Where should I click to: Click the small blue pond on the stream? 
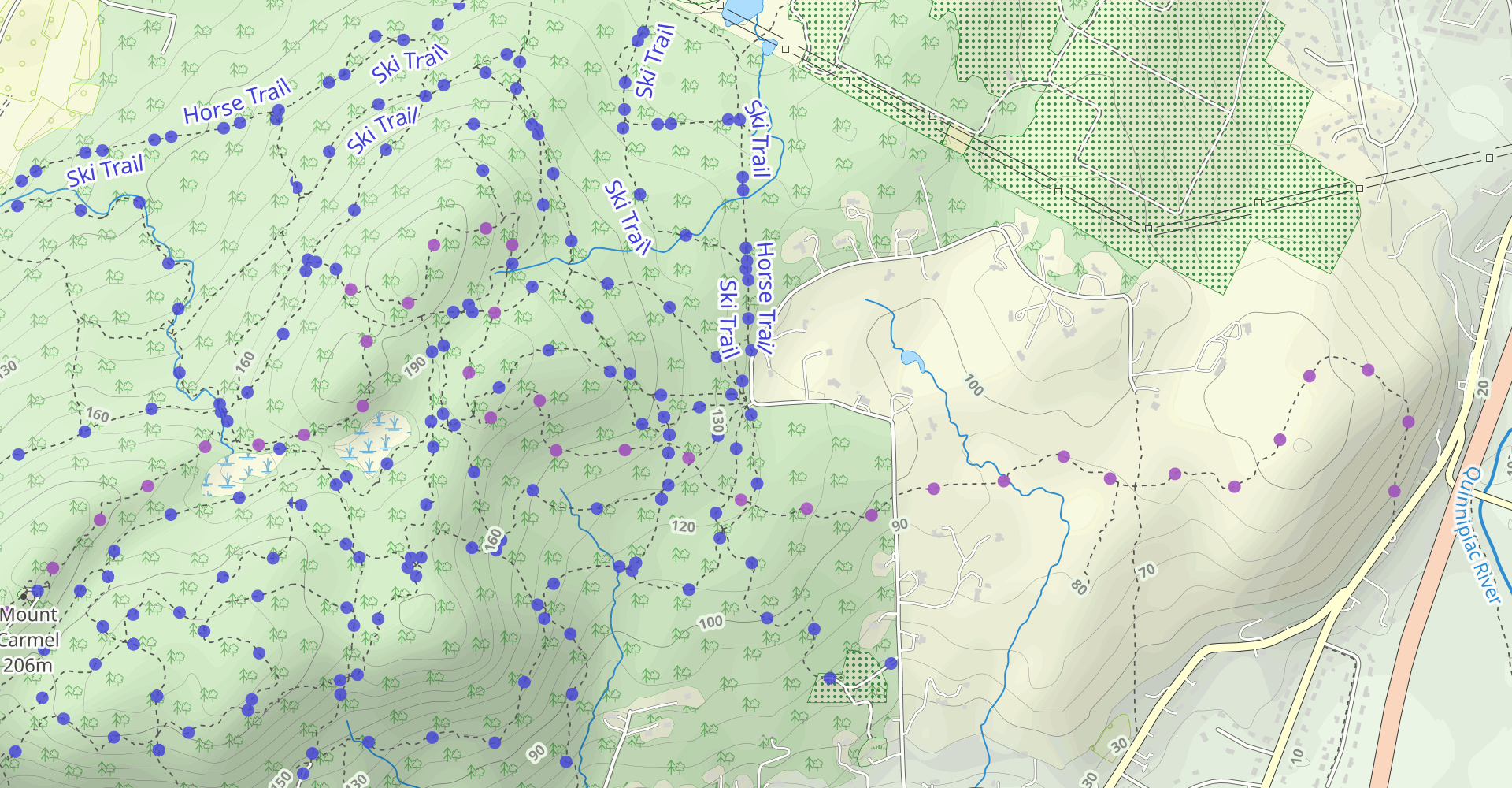coord(912,360)
